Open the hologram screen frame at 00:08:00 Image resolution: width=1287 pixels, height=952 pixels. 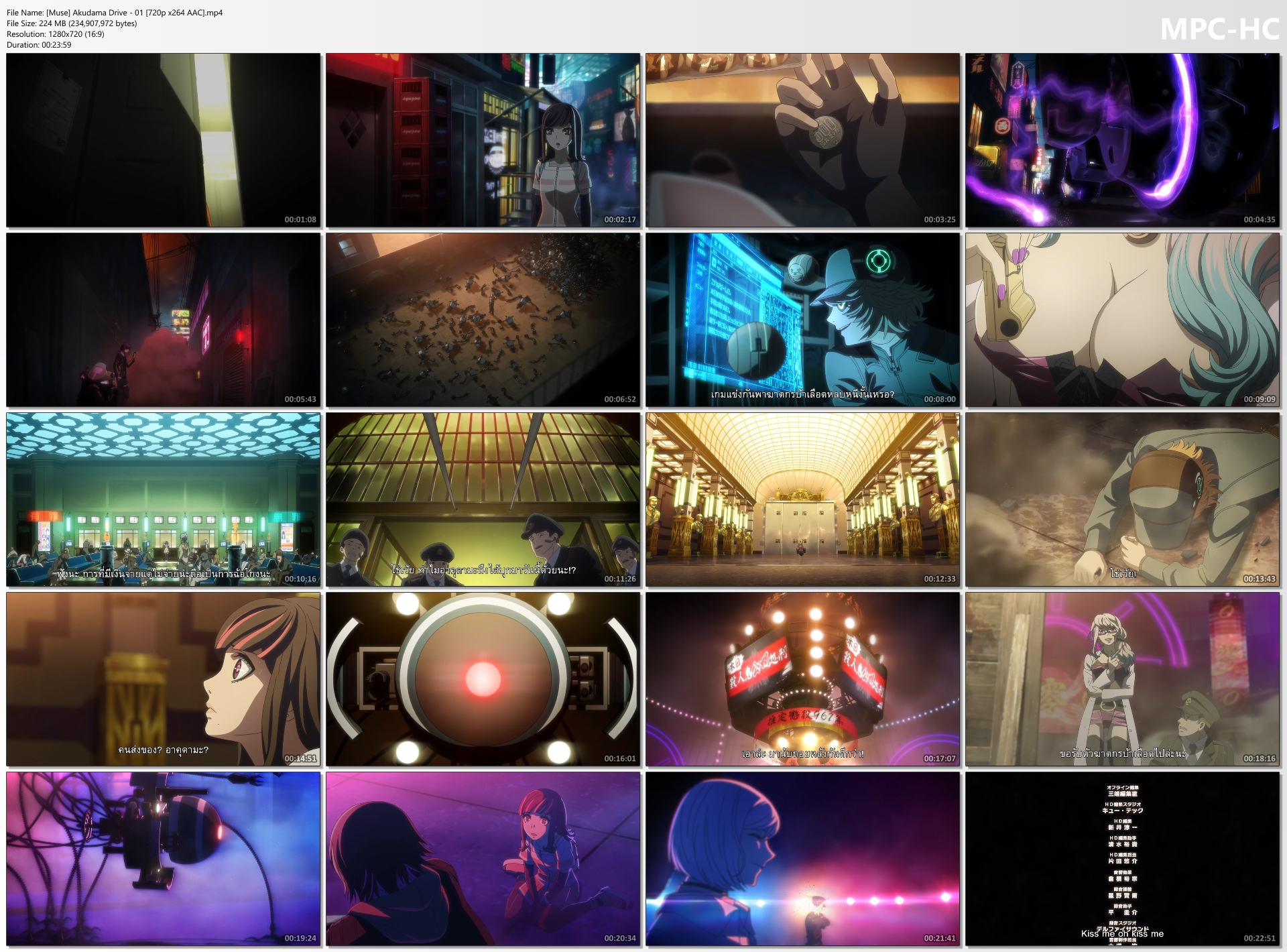click(803, 320)
